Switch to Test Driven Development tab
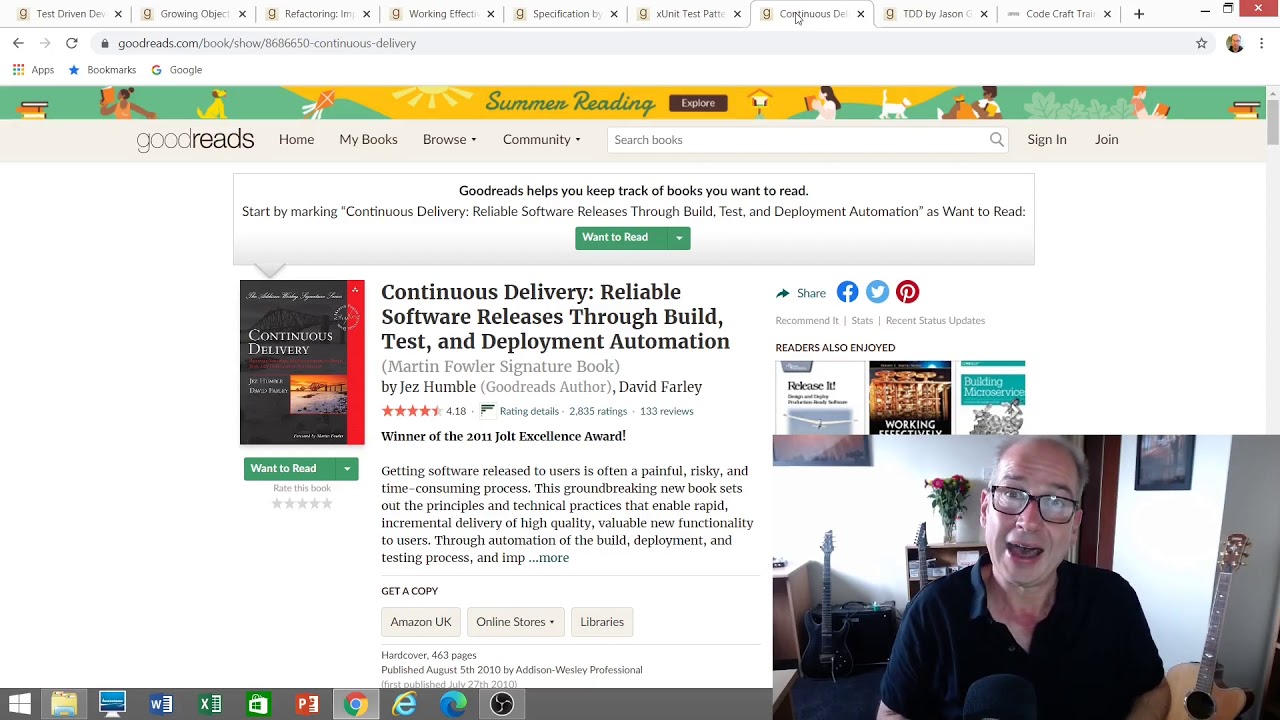This screenshot has height=720, width=1280. pyautogui.click(x=70, y=14)
